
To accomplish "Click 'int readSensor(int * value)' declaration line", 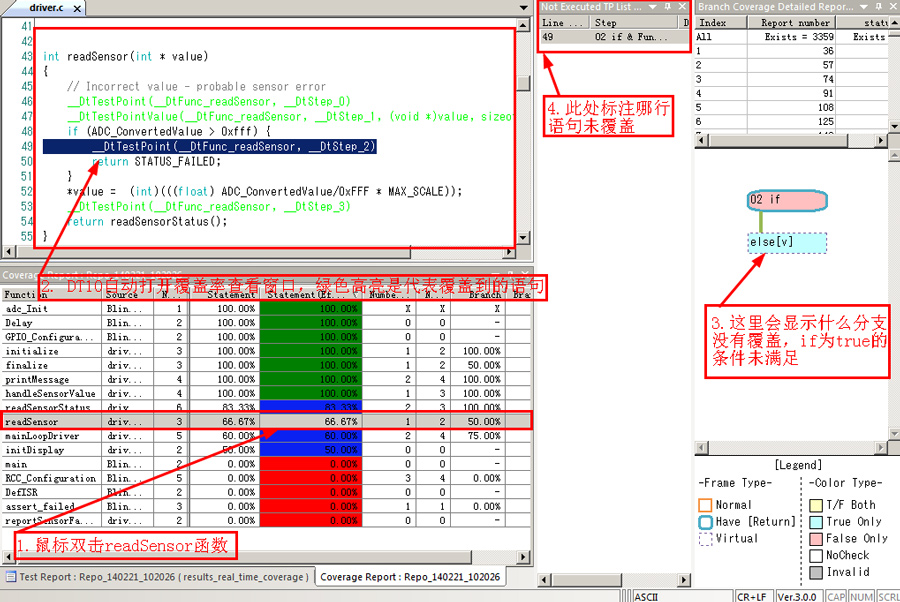I will pyautogui.click(x=126, y=57).
